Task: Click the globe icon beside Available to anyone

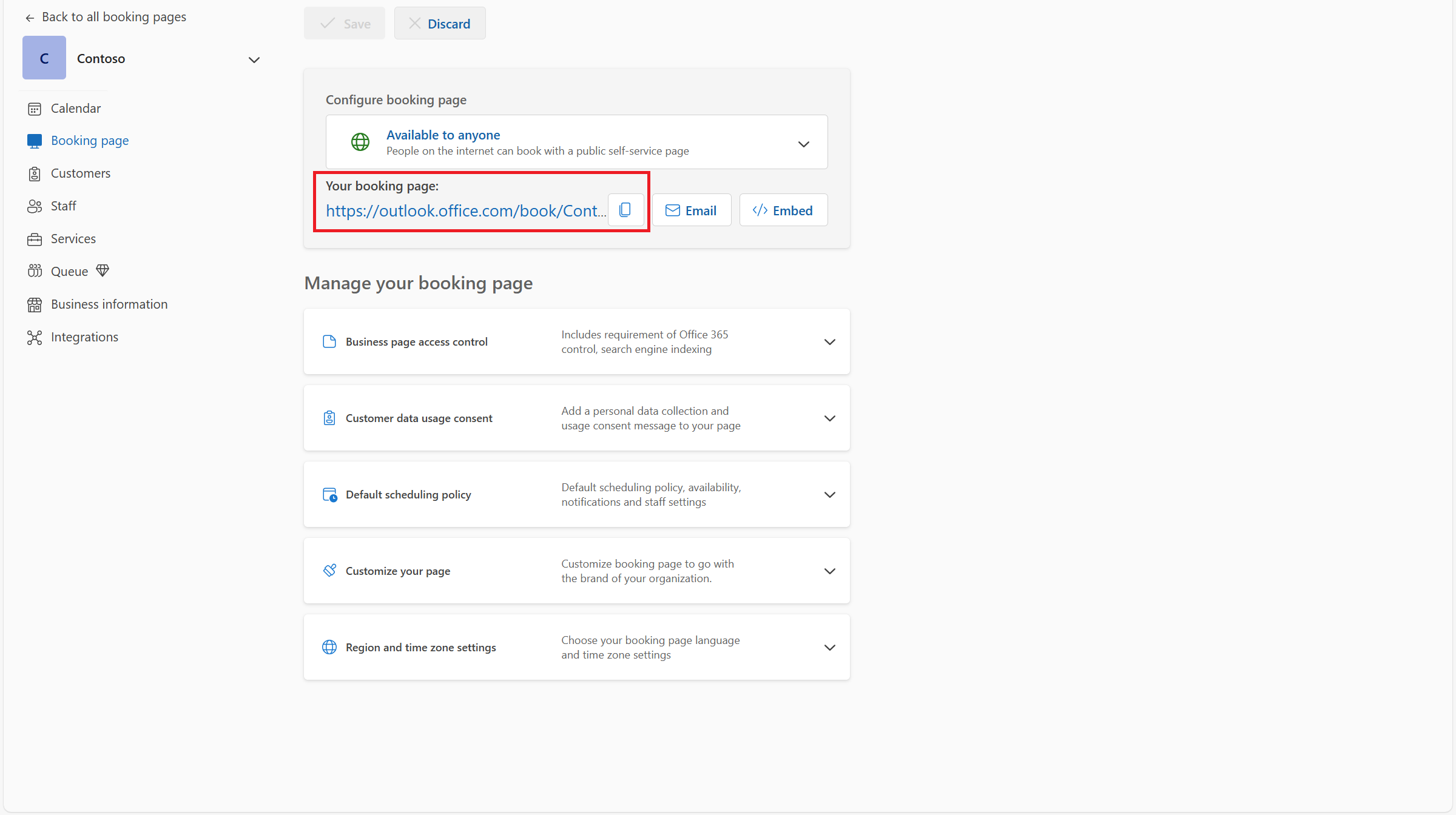Action: tap(360, 141)
